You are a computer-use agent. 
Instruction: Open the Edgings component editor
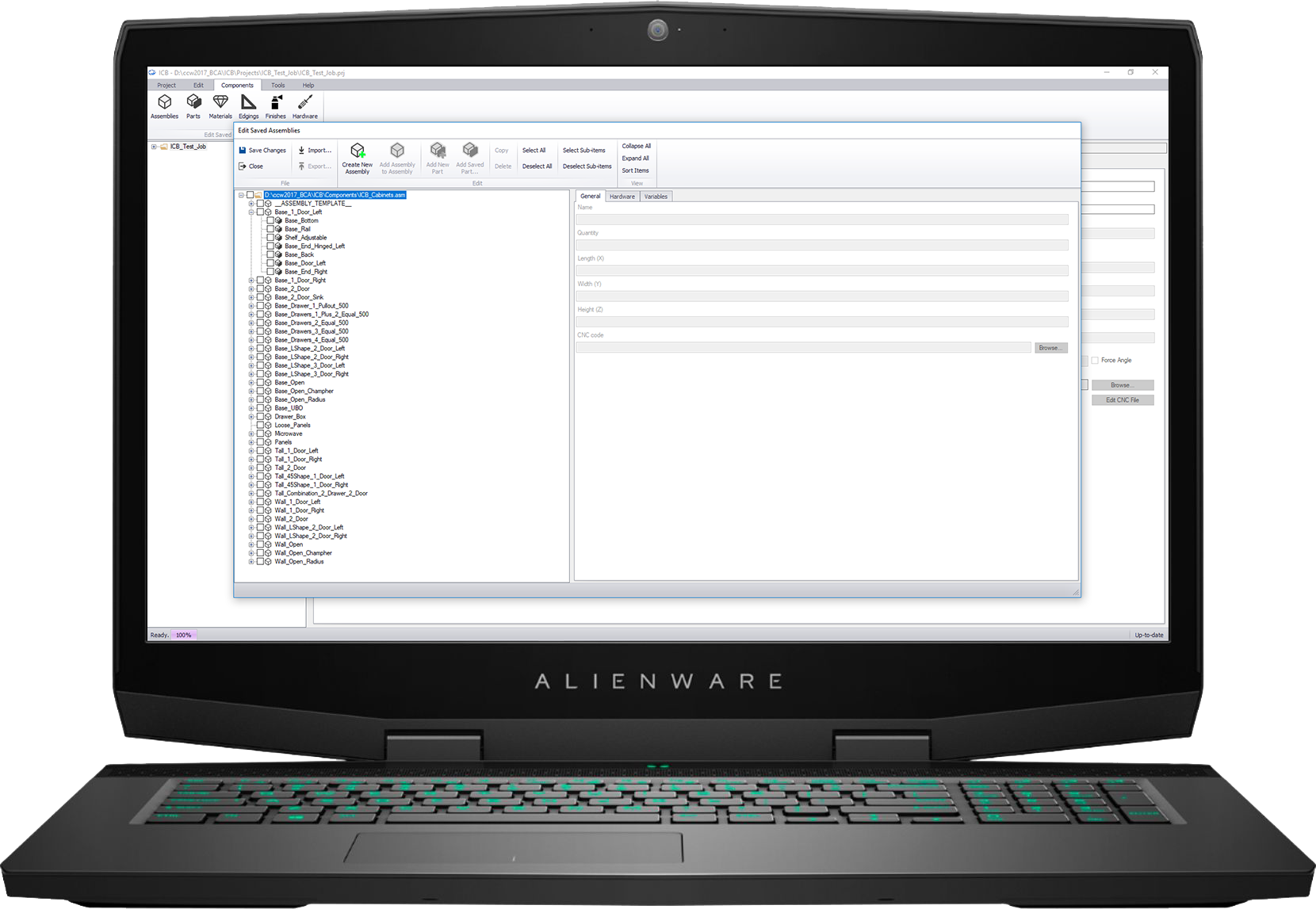point(249,106)
